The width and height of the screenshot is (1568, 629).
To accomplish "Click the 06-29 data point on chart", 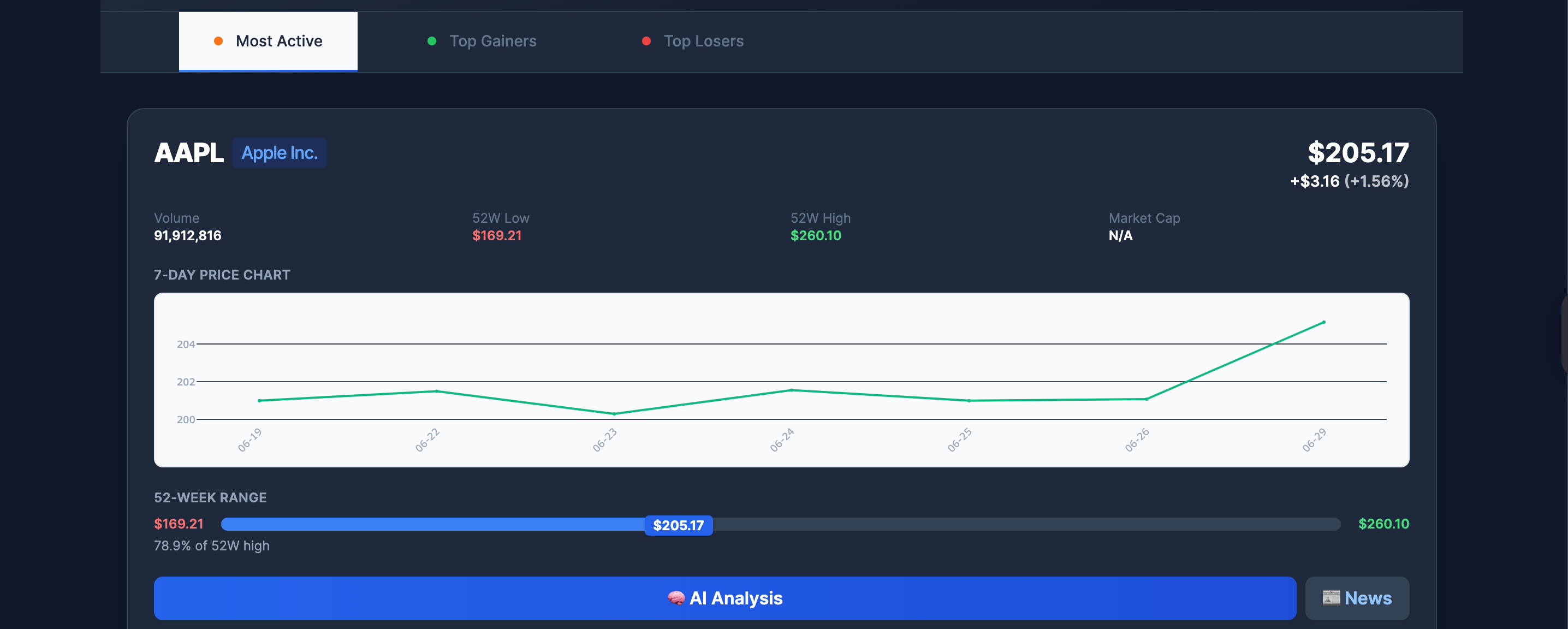I will (x=1323, y=322).
